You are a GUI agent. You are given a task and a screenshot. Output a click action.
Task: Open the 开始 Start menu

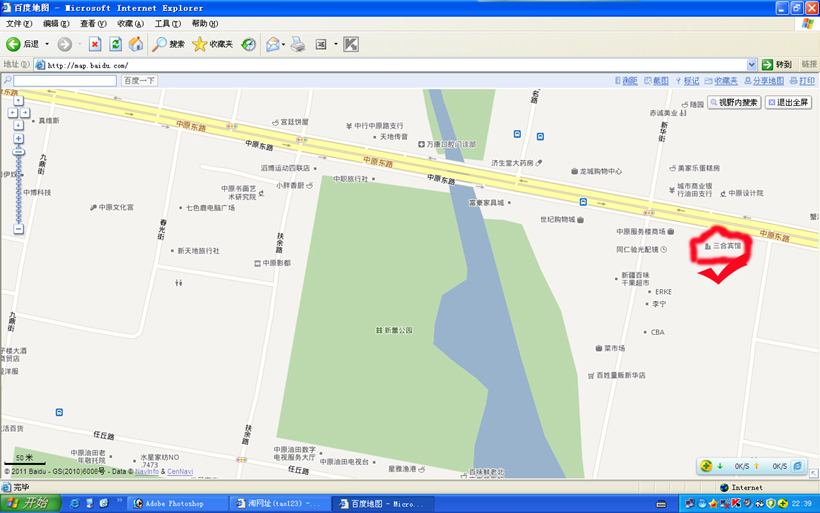(x=30, y=504)
